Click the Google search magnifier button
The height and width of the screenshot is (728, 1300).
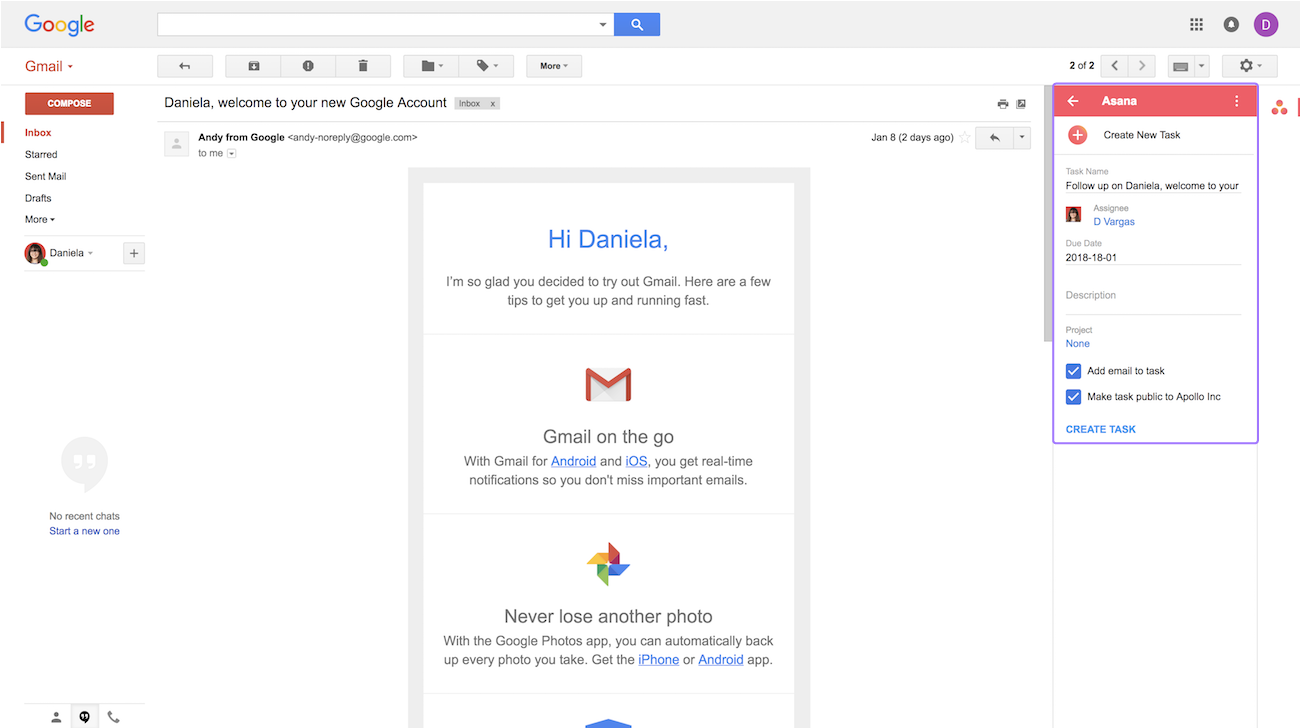pos(636,24)
